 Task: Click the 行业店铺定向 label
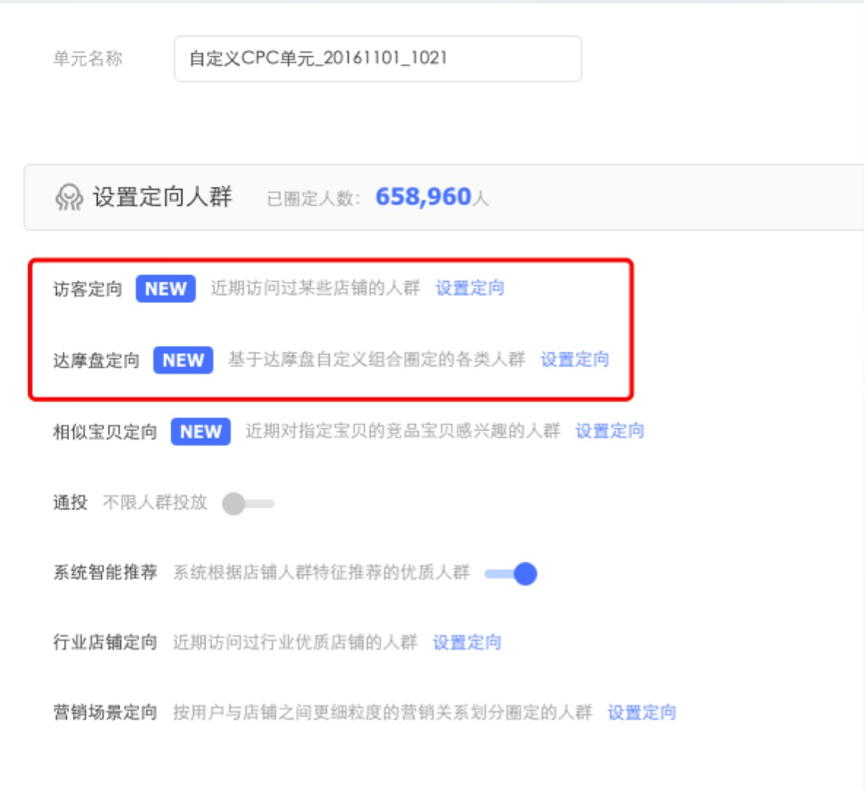coord(105,643)
